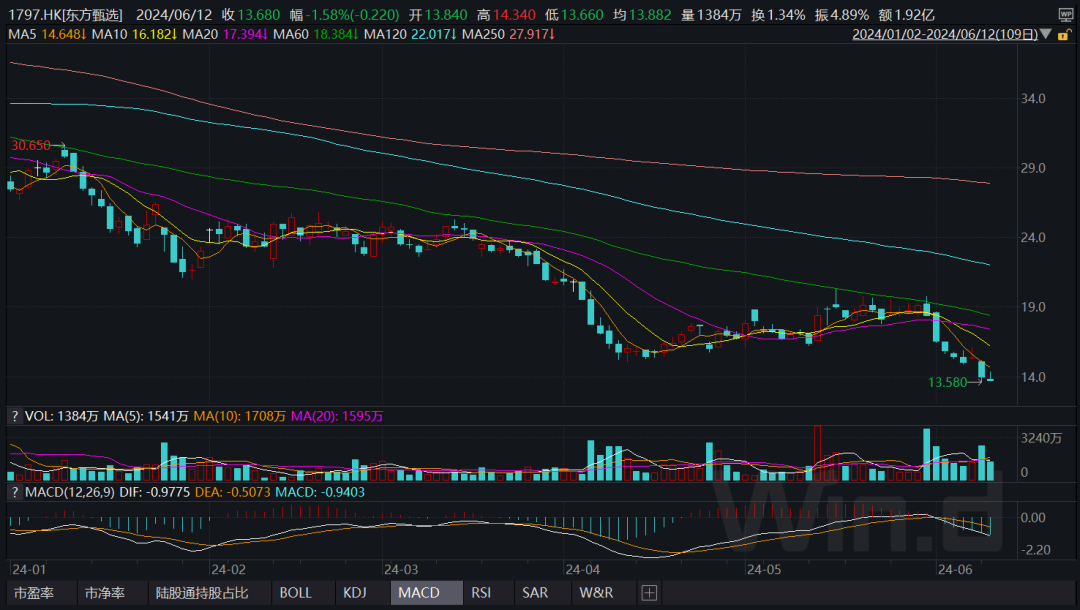Click the high price 14.340
This screenshot has height=610, width=1080.
coord(514,15)
